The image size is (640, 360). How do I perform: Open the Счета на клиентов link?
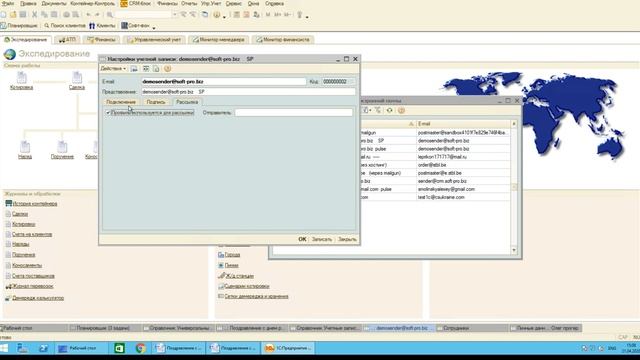pyautogui.click(x=29, y=234)
